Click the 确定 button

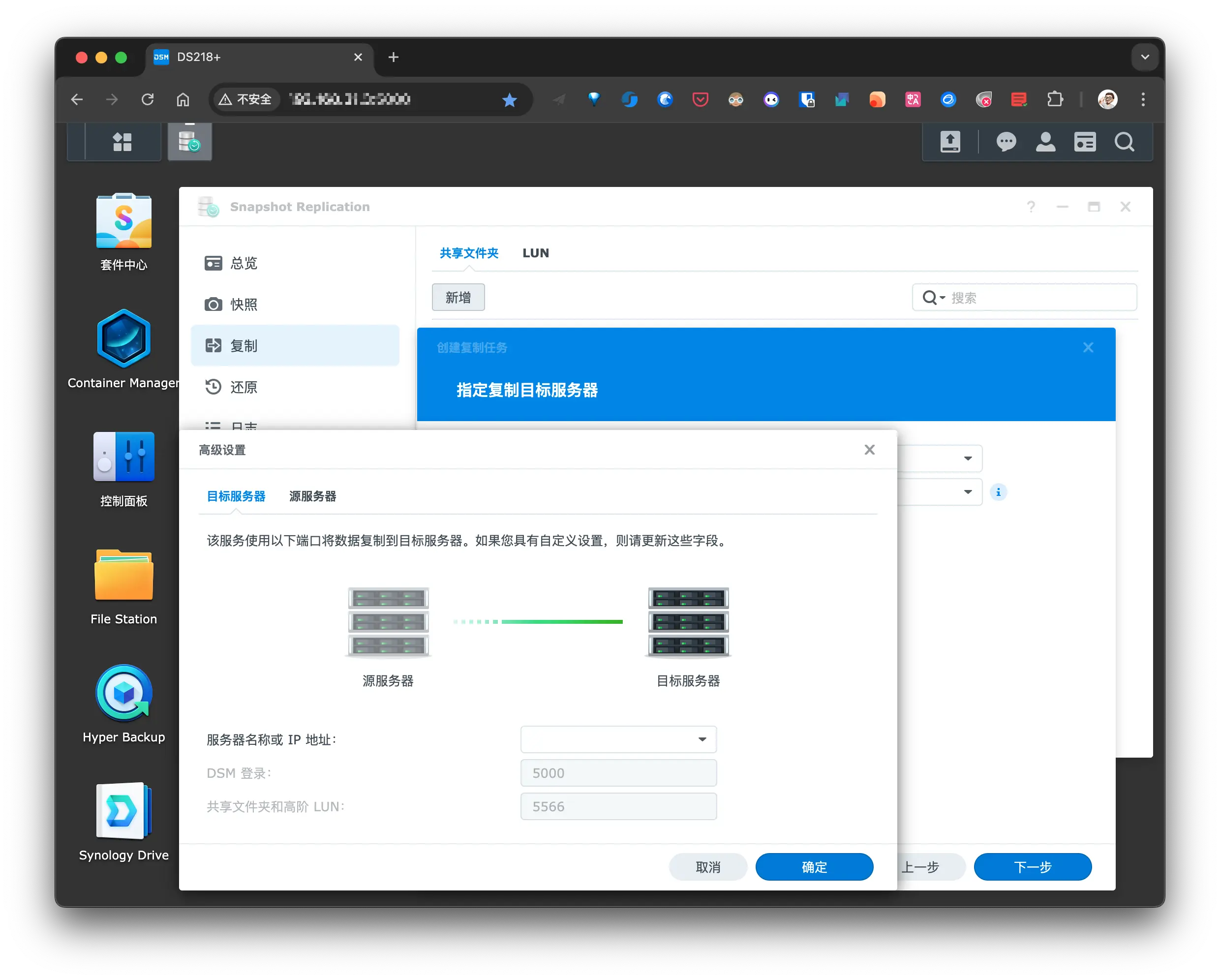pos(814,867)
